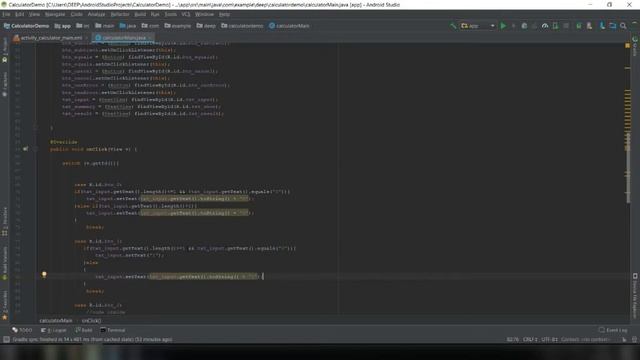The image size is (640, 360).
Task: Open the Analyze menu
Action: tap(96, 14)
